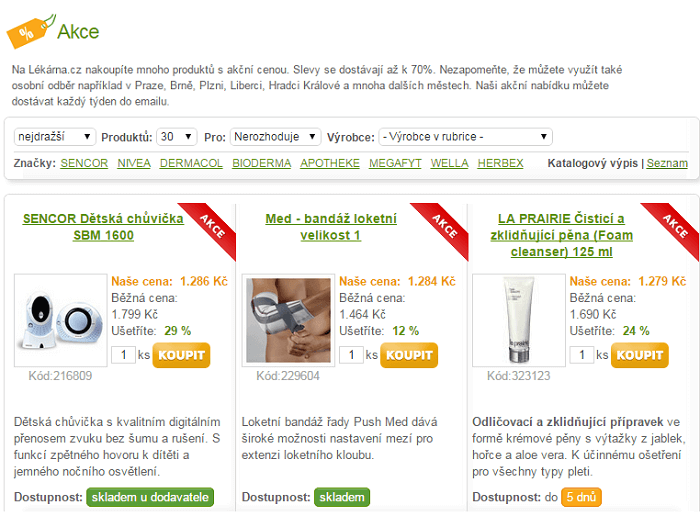Filter by the BIODERMA brand link
The height and width of the screenshot is (516, 700).
(x=262, y=163)
